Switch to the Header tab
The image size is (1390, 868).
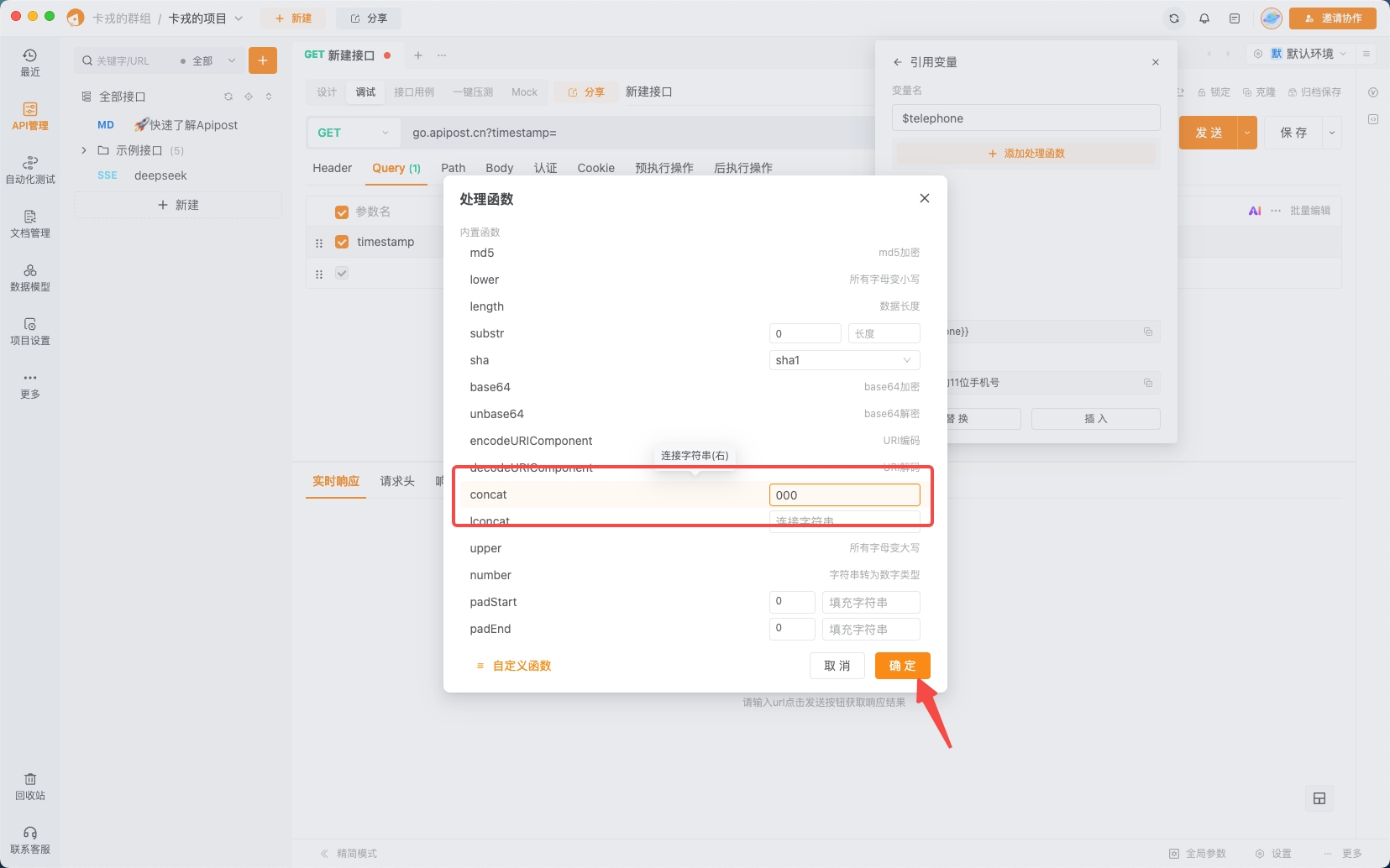point(333,168)
